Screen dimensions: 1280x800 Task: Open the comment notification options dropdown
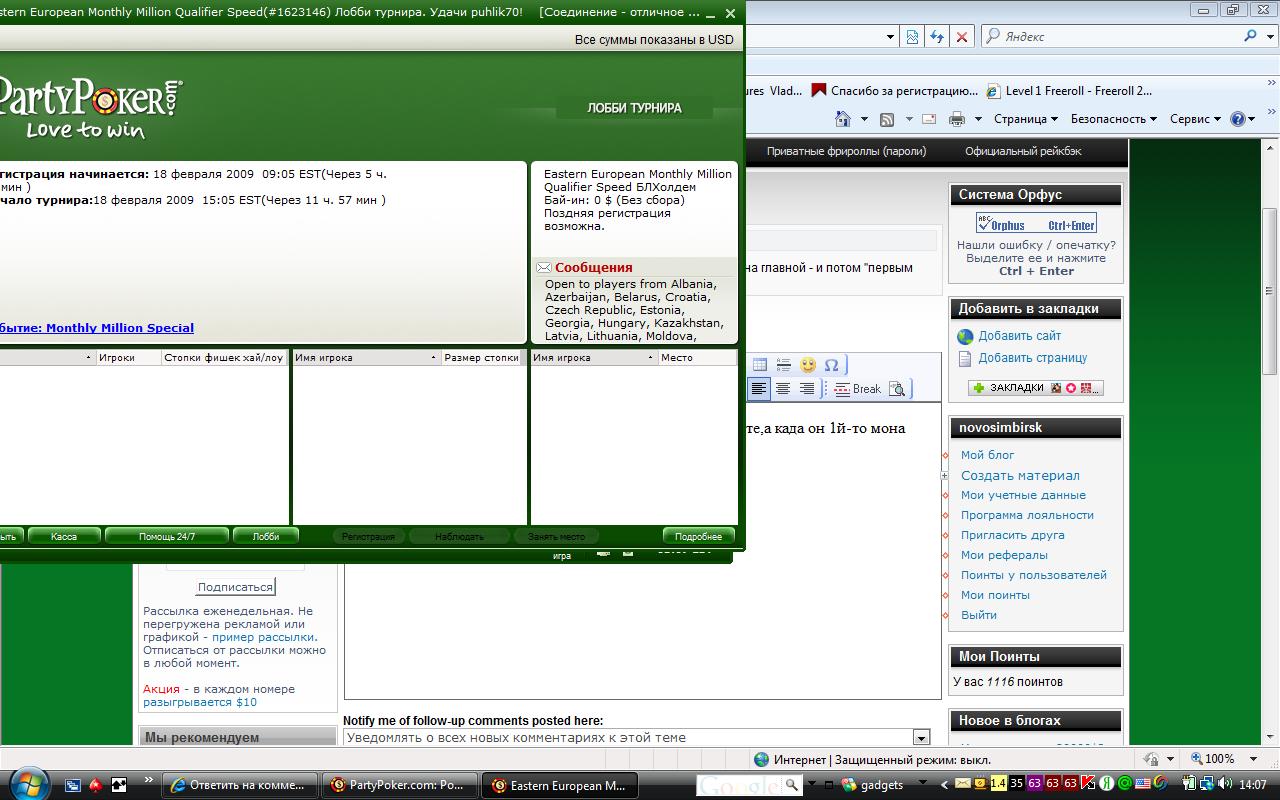[921, 738]
